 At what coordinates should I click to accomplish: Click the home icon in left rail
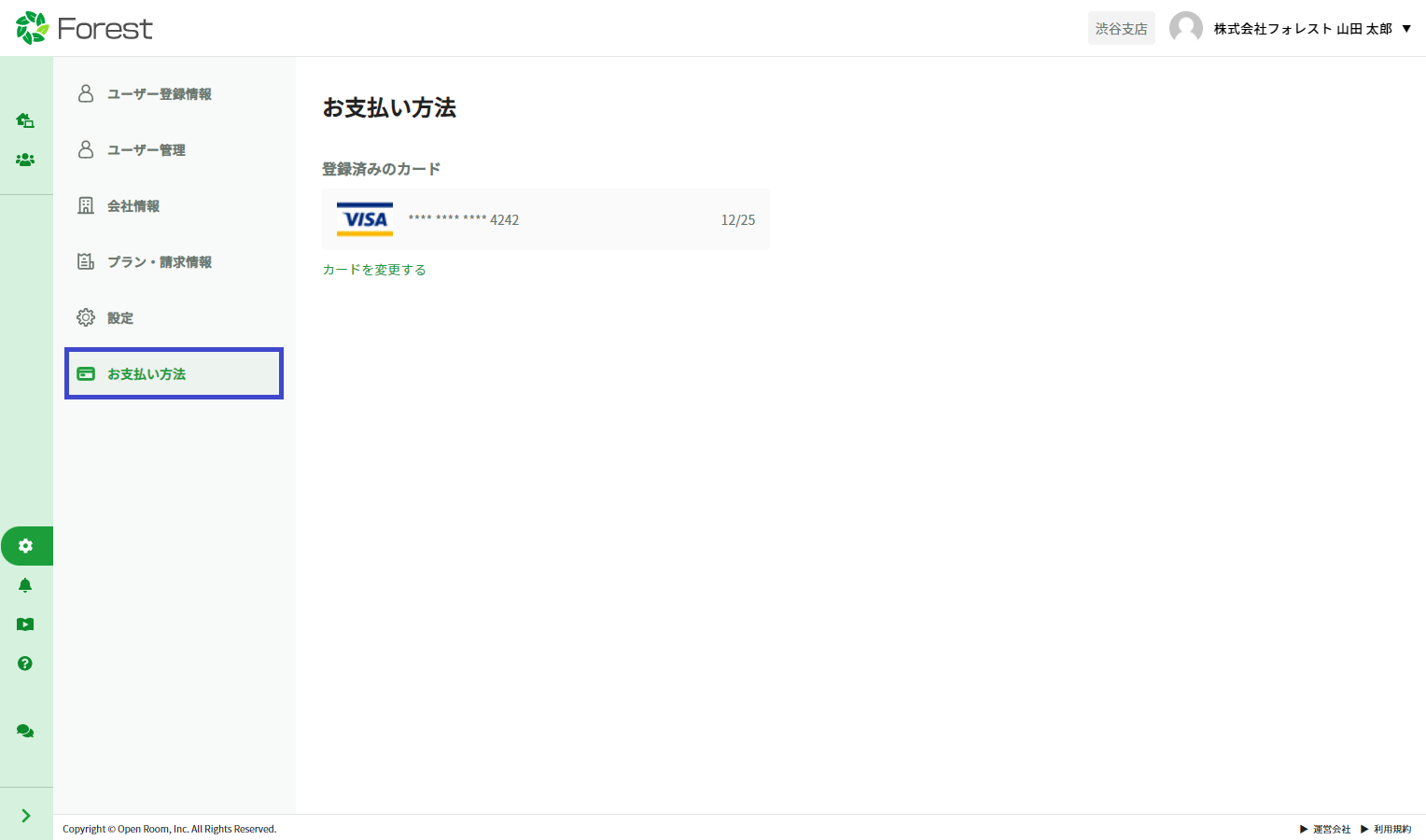tap(25, 120)
